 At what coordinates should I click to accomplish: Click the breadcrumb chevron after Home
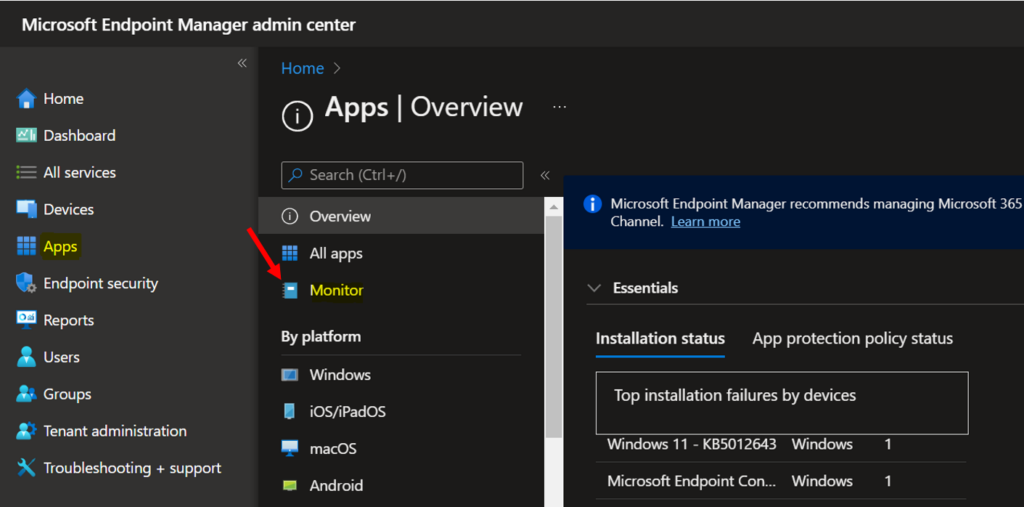tap(338, 68)
